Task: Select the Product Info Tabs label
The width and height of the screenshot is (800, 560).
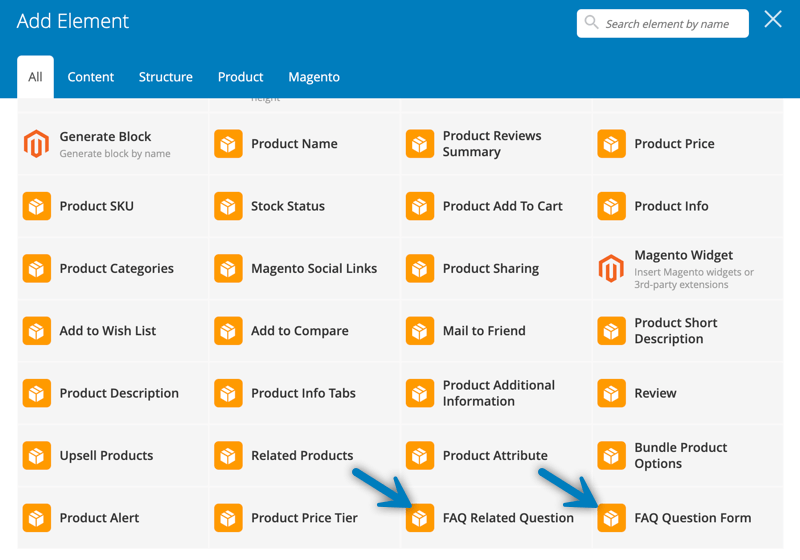Action: click(304, 393)
